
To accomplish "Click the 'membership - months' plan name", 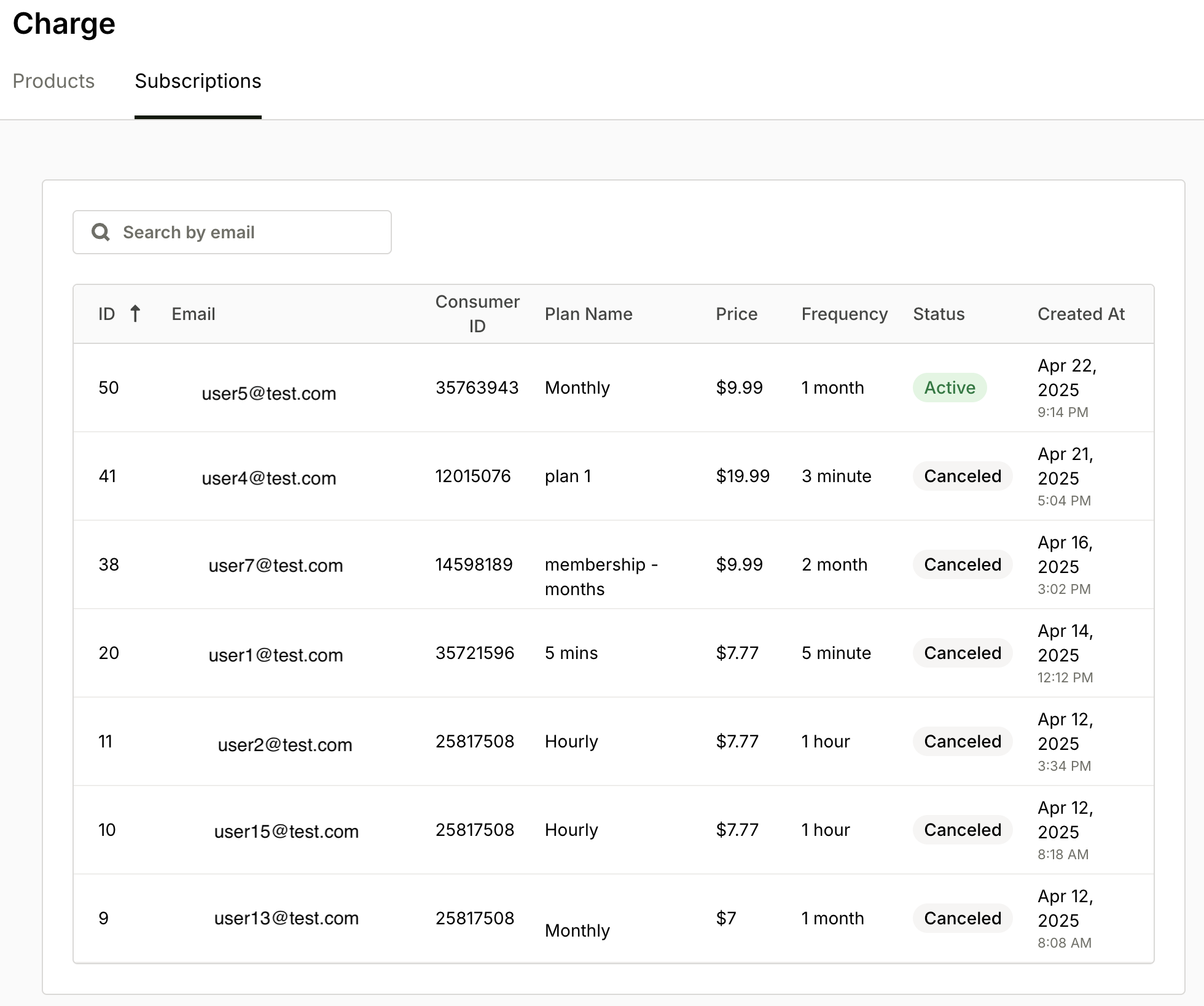I will (x=601, y=577).
